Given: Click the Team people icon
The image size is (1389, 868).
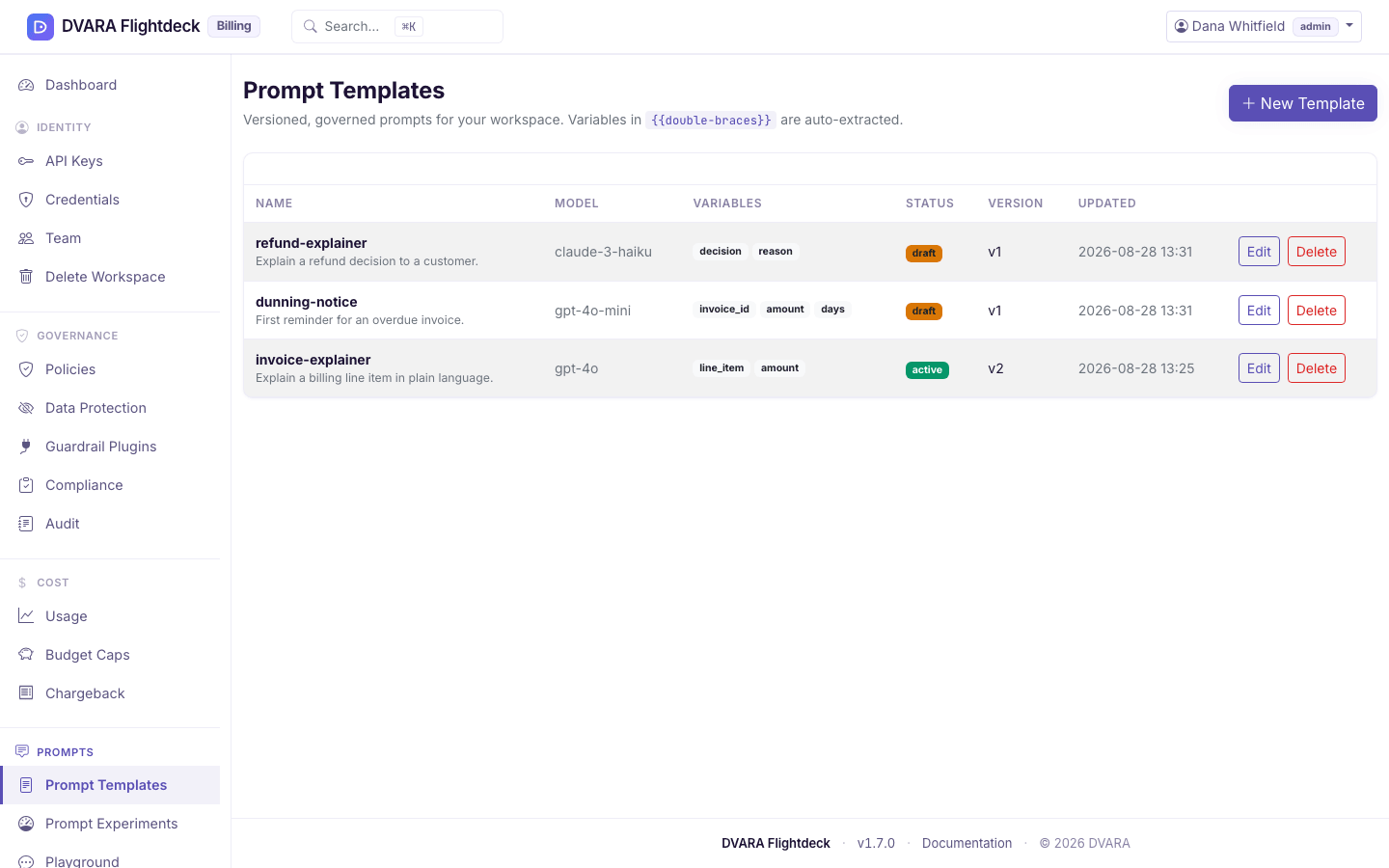Looking at the screenshot, I should [x=26, y=238].
